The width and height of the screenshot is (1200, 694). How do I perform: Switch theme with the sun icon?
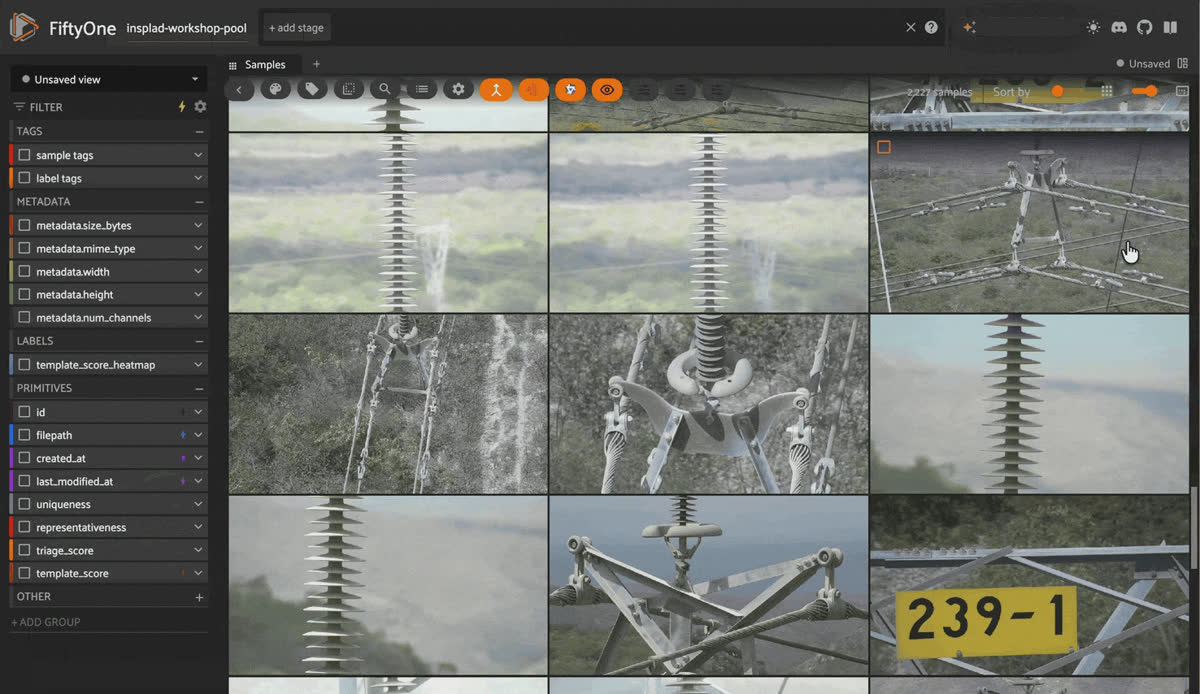click(1093, 28)
